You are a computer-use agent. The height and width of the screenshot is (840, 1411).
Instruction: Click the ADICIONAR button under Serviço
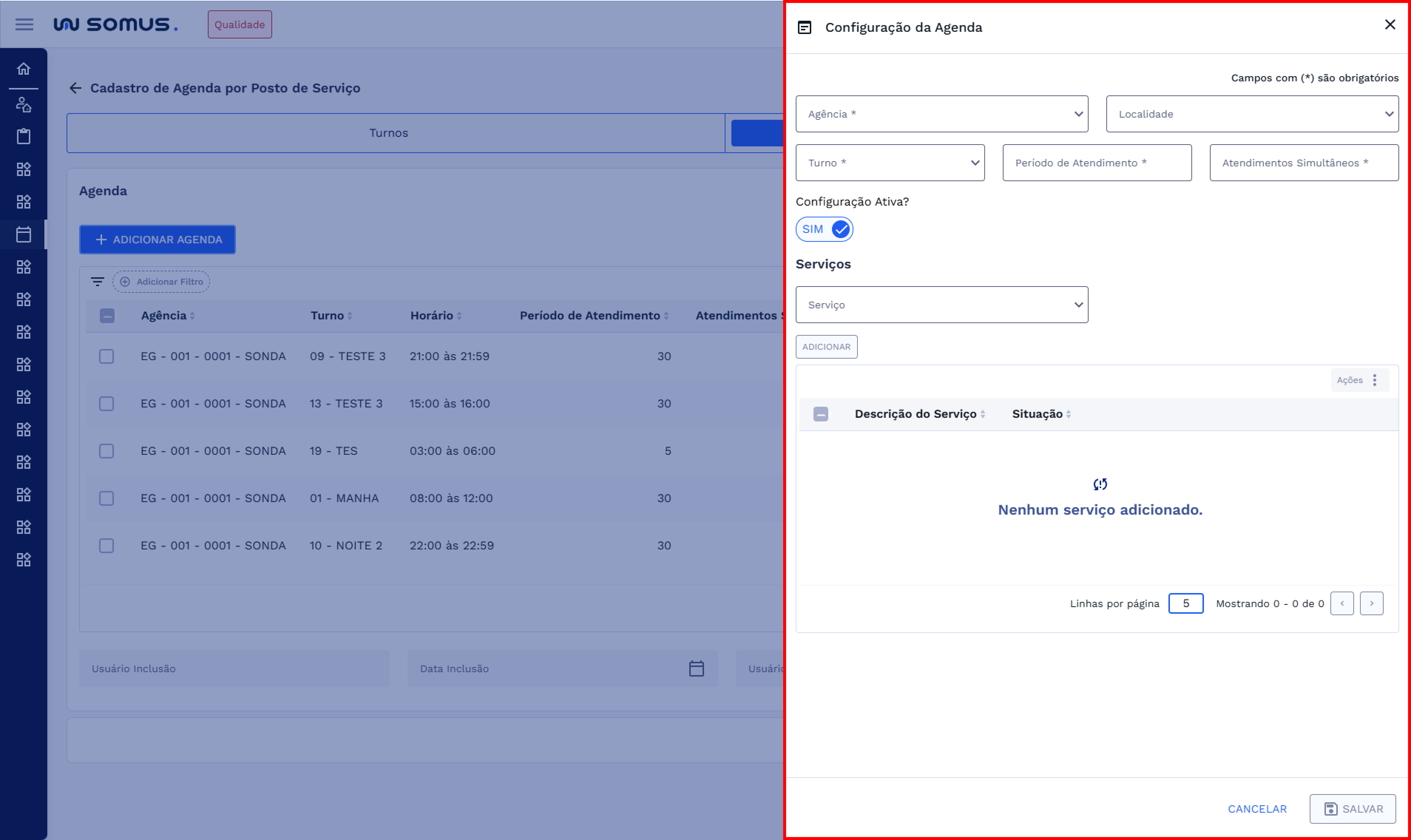[826, 346]
